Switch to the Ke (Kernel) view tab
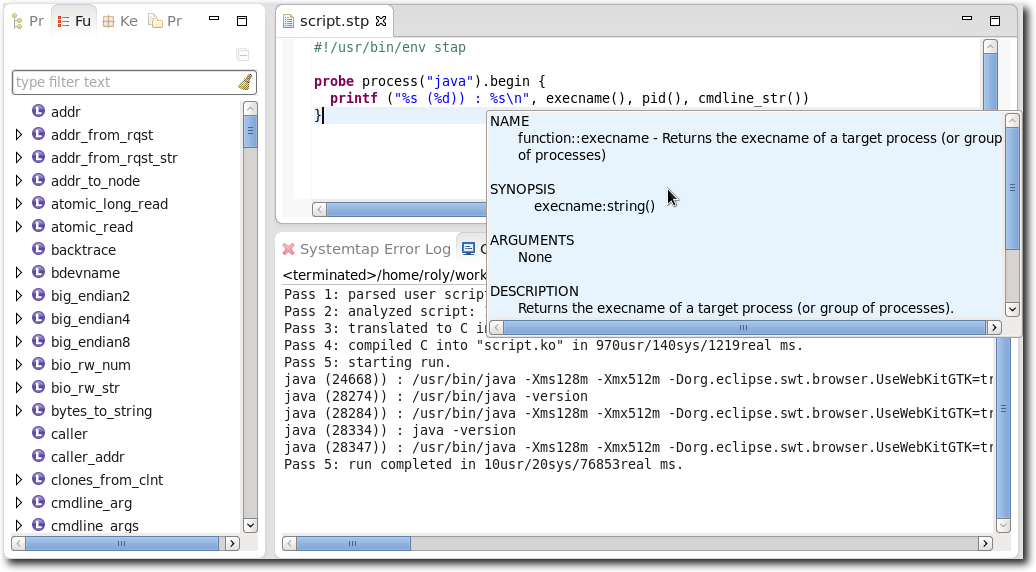Screen dimensions: 1036x572 pyautogui.click(x=119, y=21)
